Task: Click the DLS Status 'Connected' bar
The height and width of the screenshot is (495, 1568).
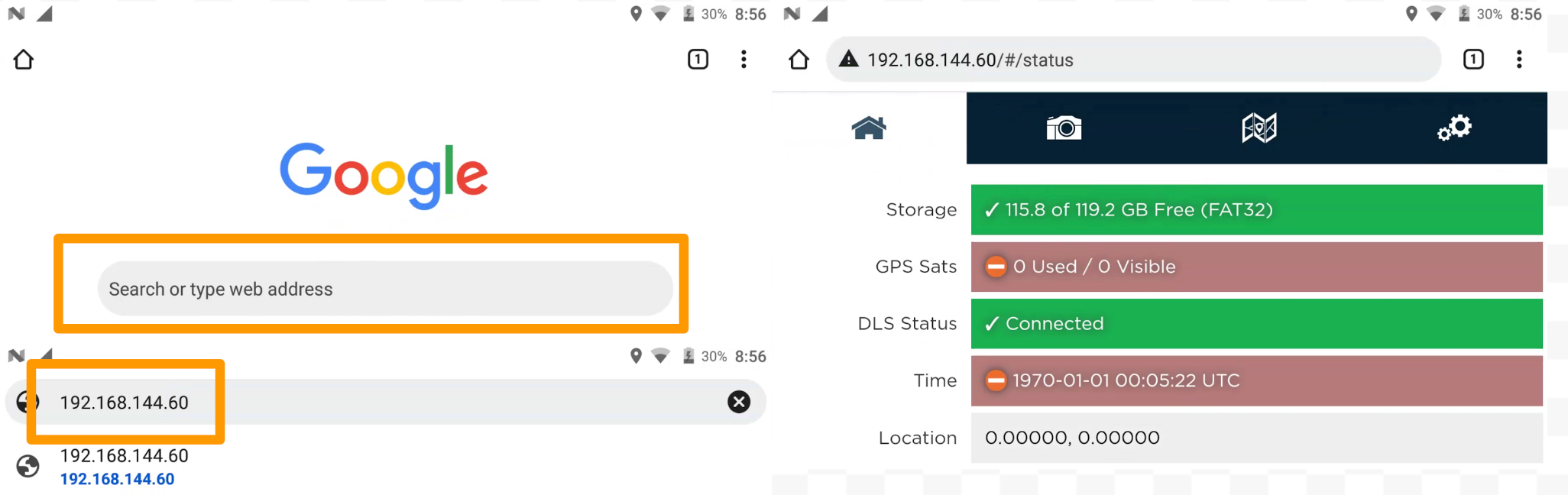Action: [1256, 324]
